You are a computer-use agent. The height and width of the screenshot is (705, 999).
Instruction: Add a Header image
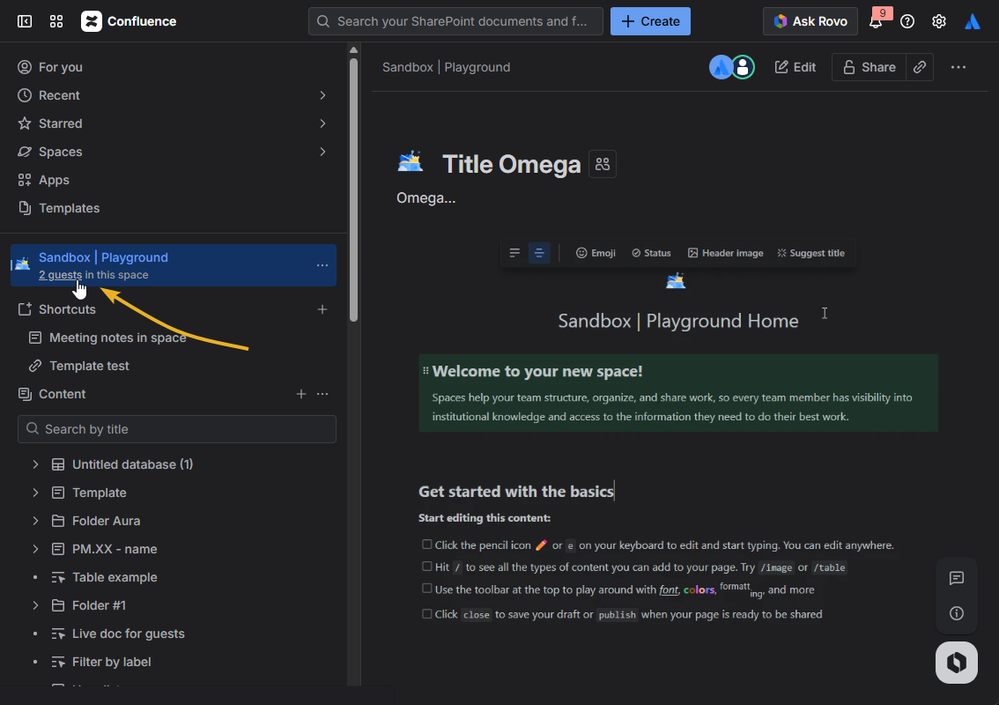pos(725,253)
